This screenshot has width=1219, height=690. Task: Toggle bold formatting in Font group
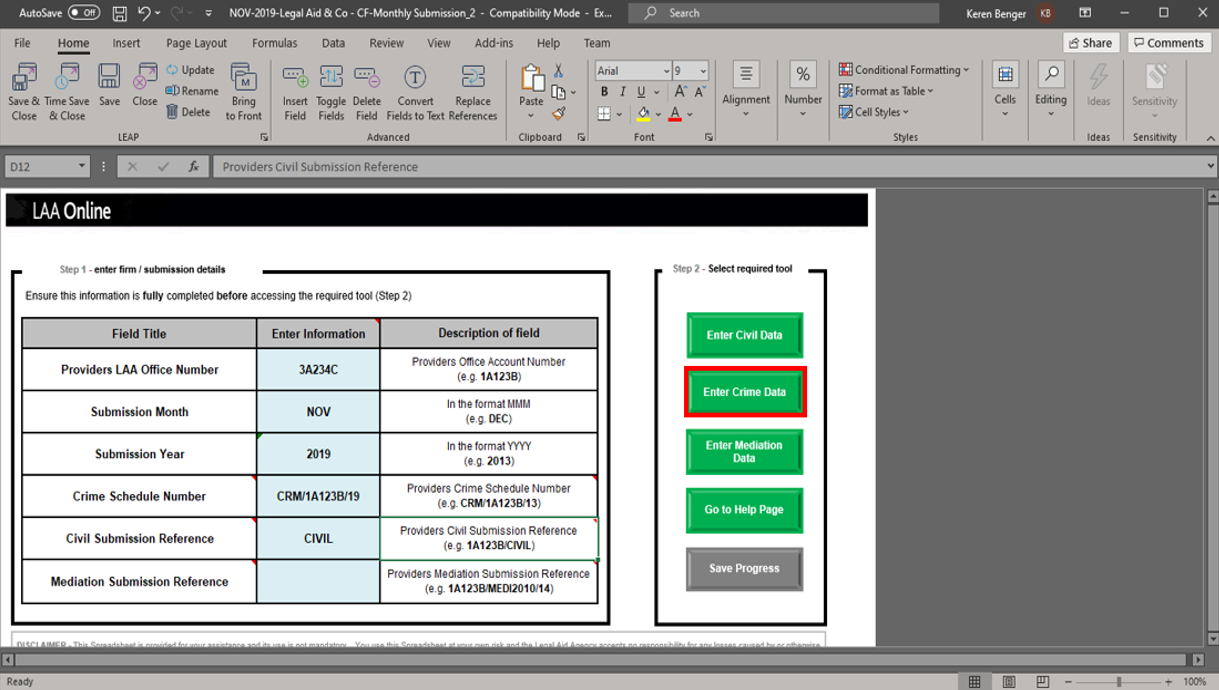click(x=604, y=92)
